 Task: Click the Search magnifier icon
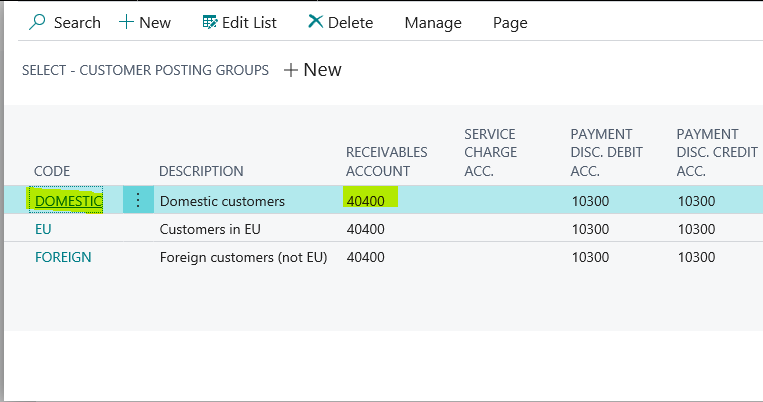[38, 22]
